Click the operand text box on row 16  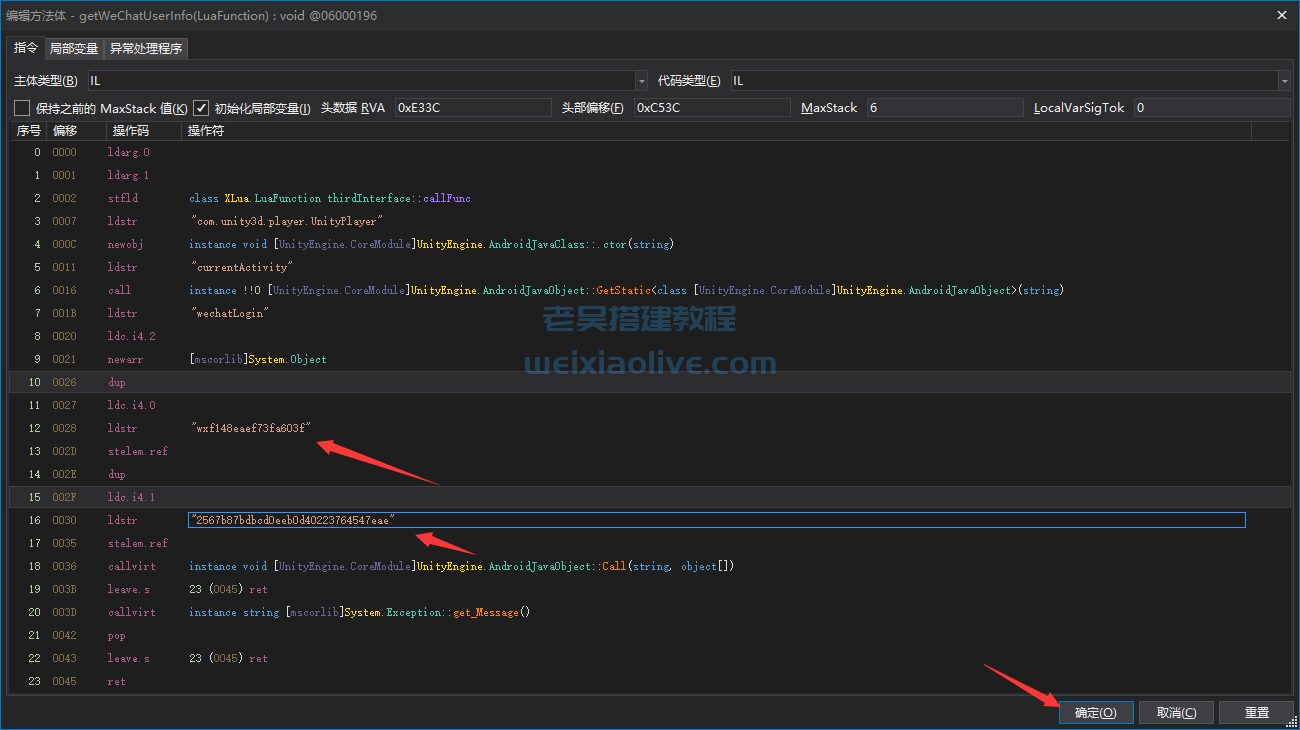tap(716, 520)
